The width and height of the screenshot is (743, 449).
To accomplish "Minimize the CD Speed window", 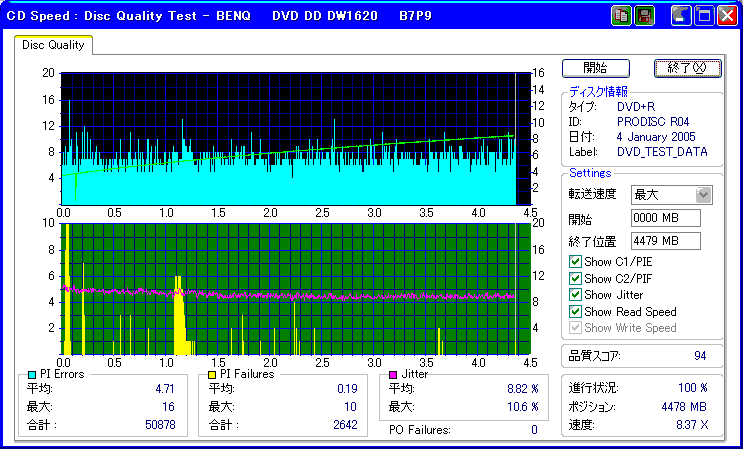I will 681,16.
